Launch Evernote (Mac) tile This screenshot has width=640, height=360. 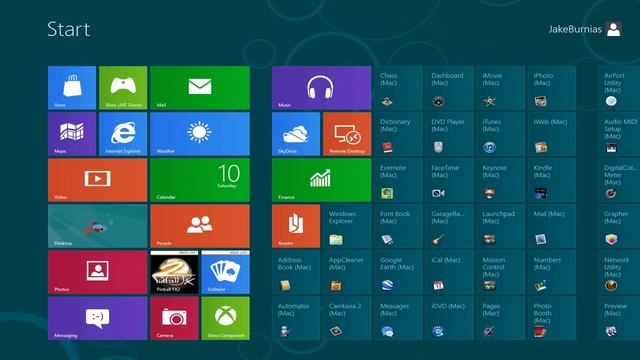(398, 180)
